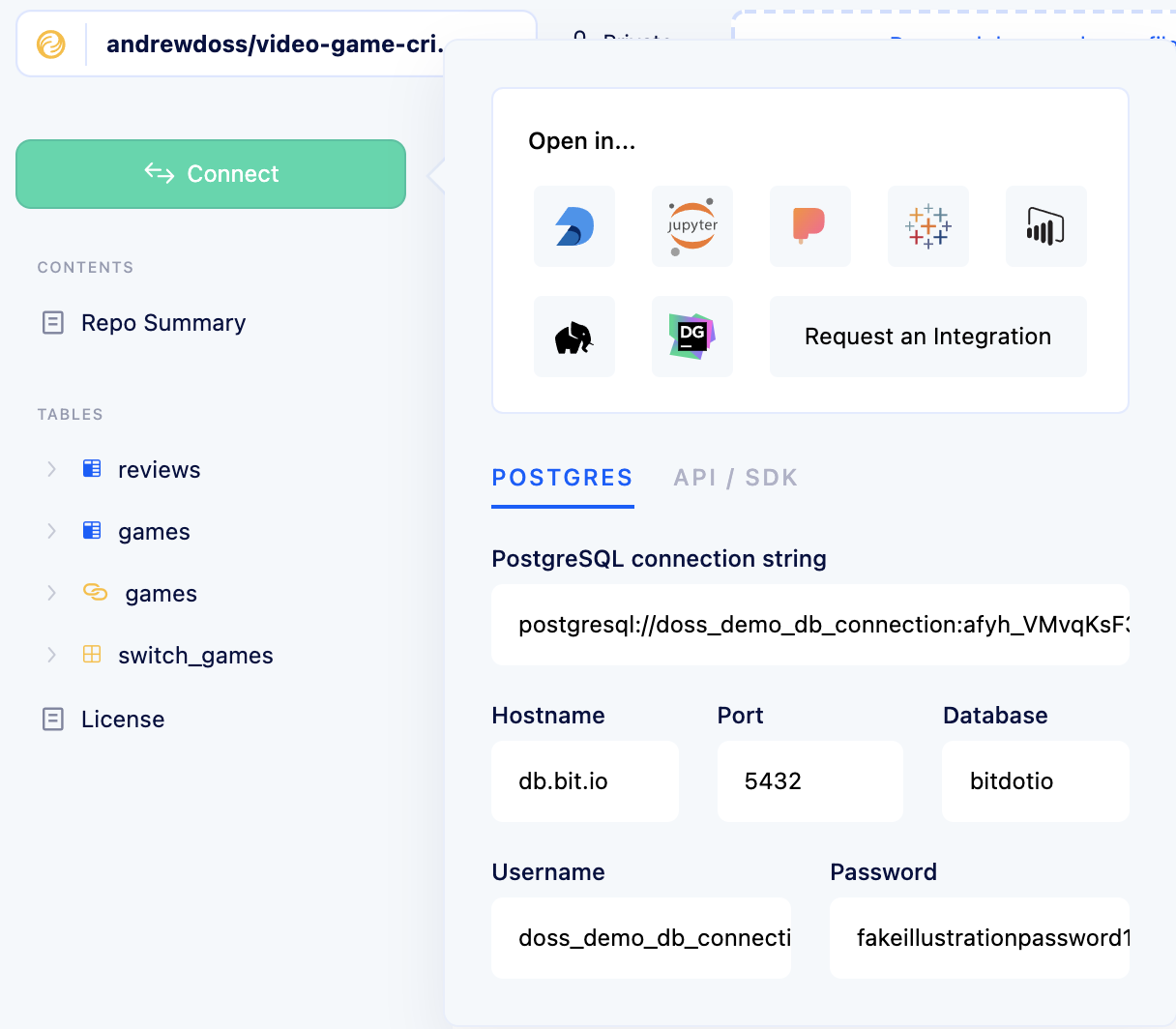Image resolution: width=1176 pixels, height=1029 pixels.
Task: Click the bit.io logo icon
Action: 51,44
